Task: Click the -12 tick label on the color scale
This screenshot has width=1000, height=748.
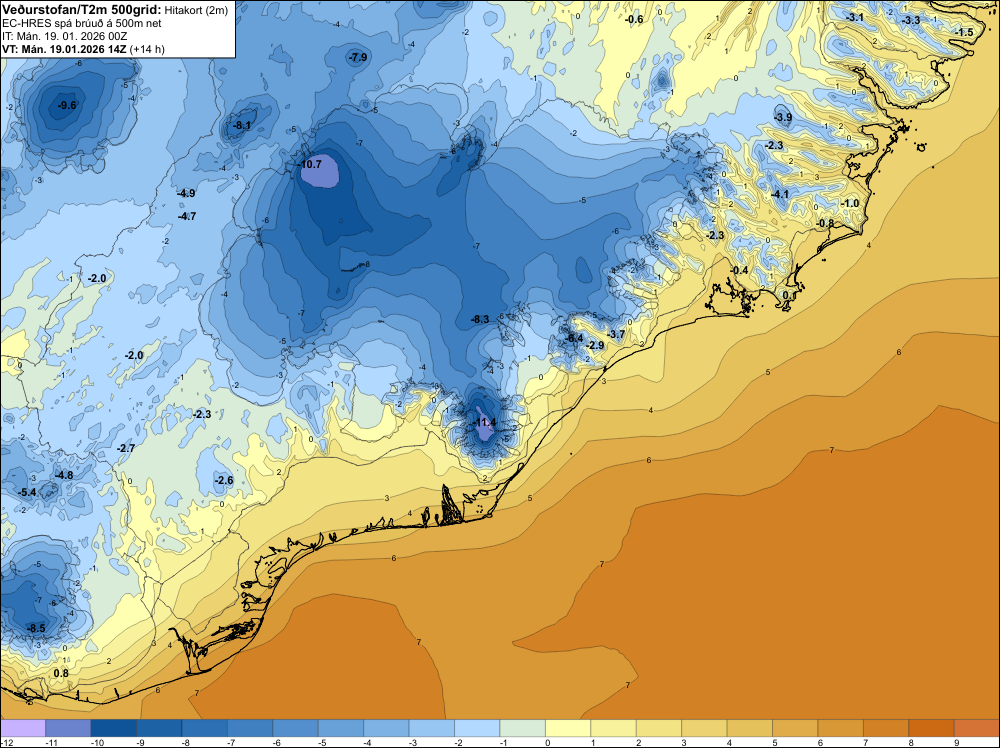Action: point(6,743)
